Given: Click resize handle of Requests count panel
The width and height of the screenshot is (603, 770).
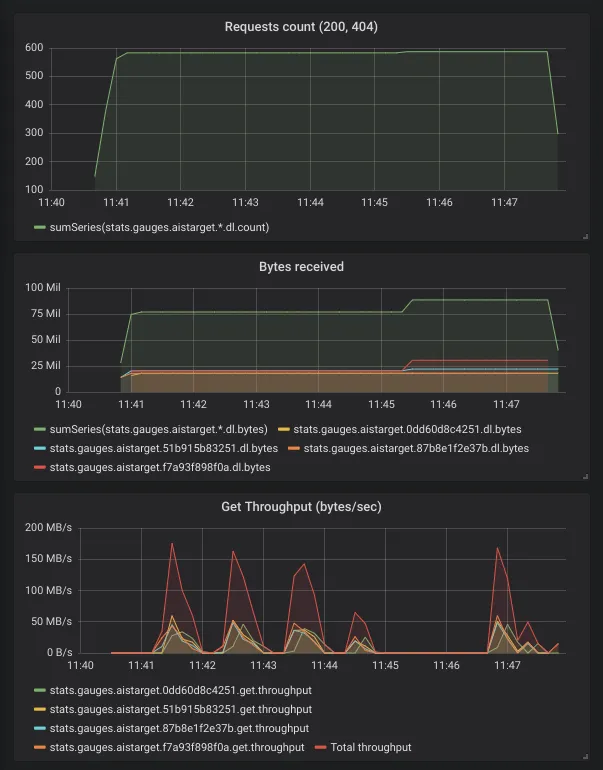Looking at the screenshot, I should [585, 237].
